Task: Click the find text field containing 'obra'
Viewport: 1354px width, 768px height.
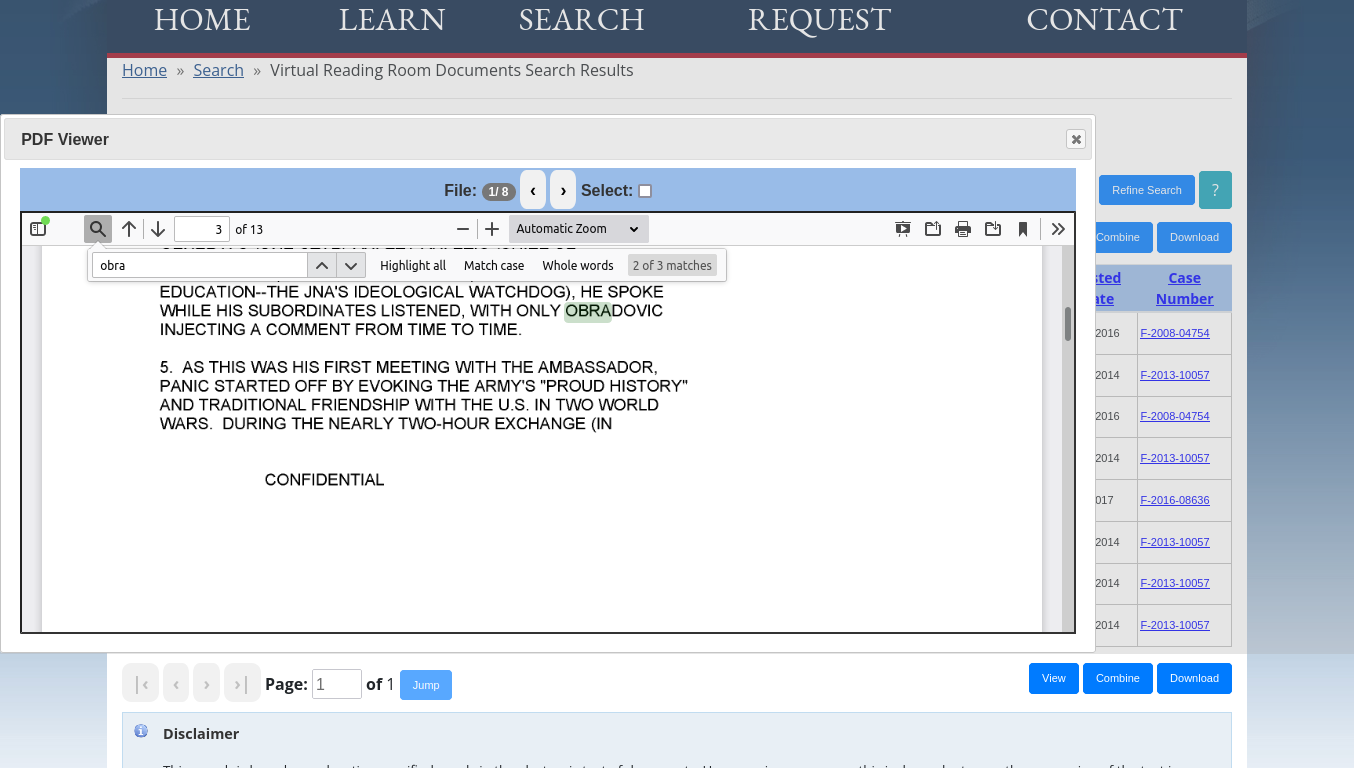Action: pos(200,265)
